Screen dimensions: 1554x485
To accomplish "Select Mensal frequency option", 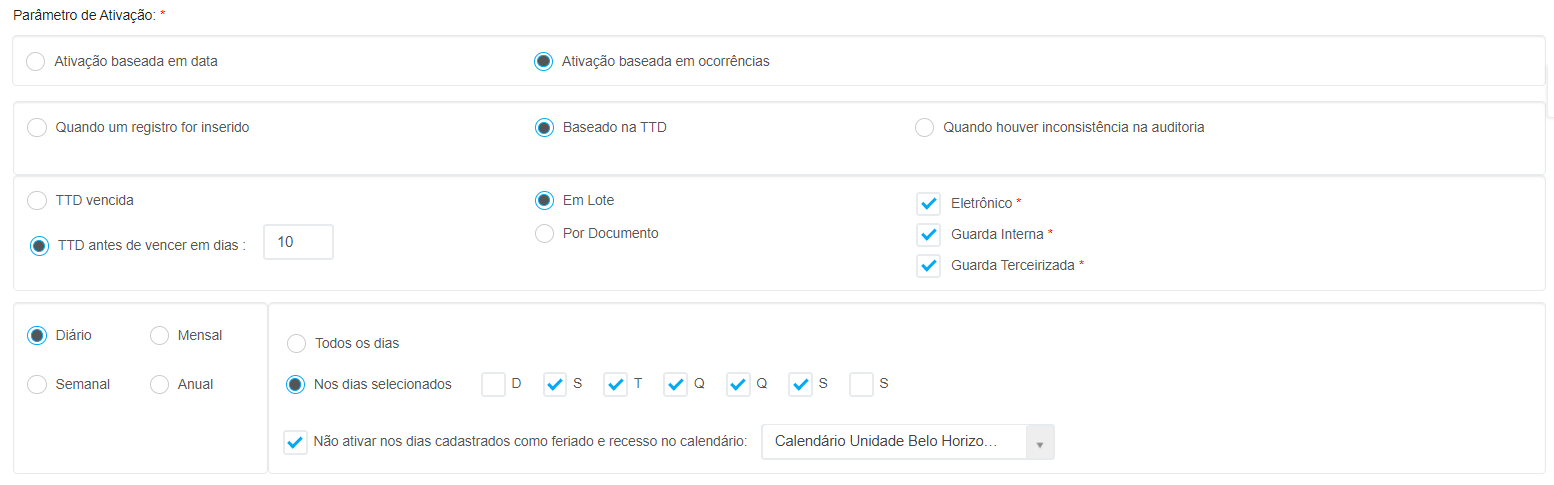I will coord(159,335).
